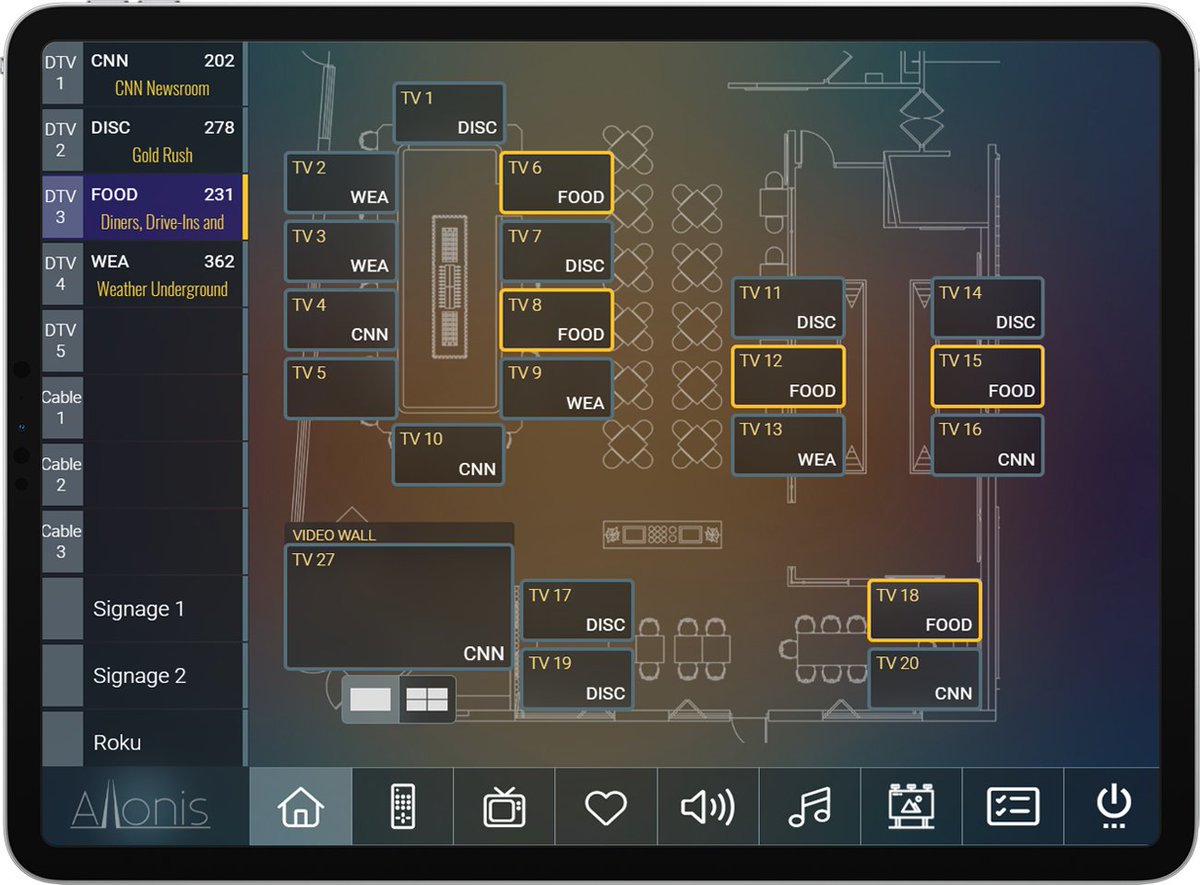1200x885 pixels.
Task: Select TV 11 showing DISC
Action: [x=788, y=307]
